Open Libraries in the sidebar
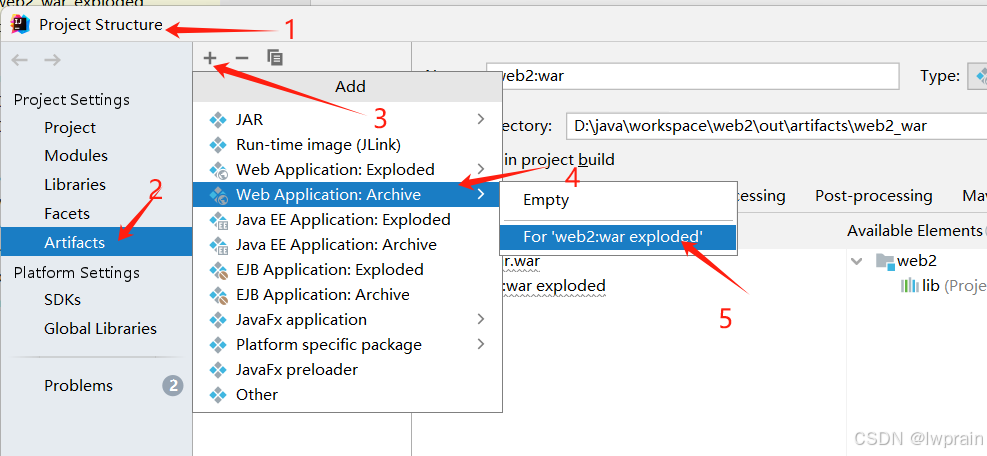The height and width of the screenshot is (456, 987). pyautogui.click(x=75, y=185)
